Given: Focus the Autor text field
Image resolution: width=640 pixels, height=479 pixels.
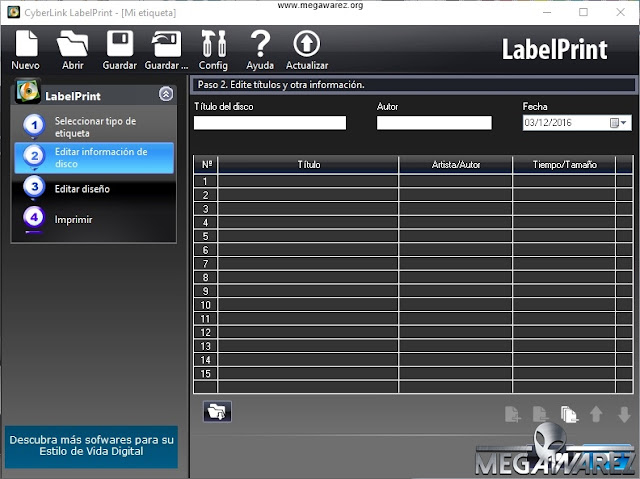Looking at the screenshot, I should pos(434,123).
